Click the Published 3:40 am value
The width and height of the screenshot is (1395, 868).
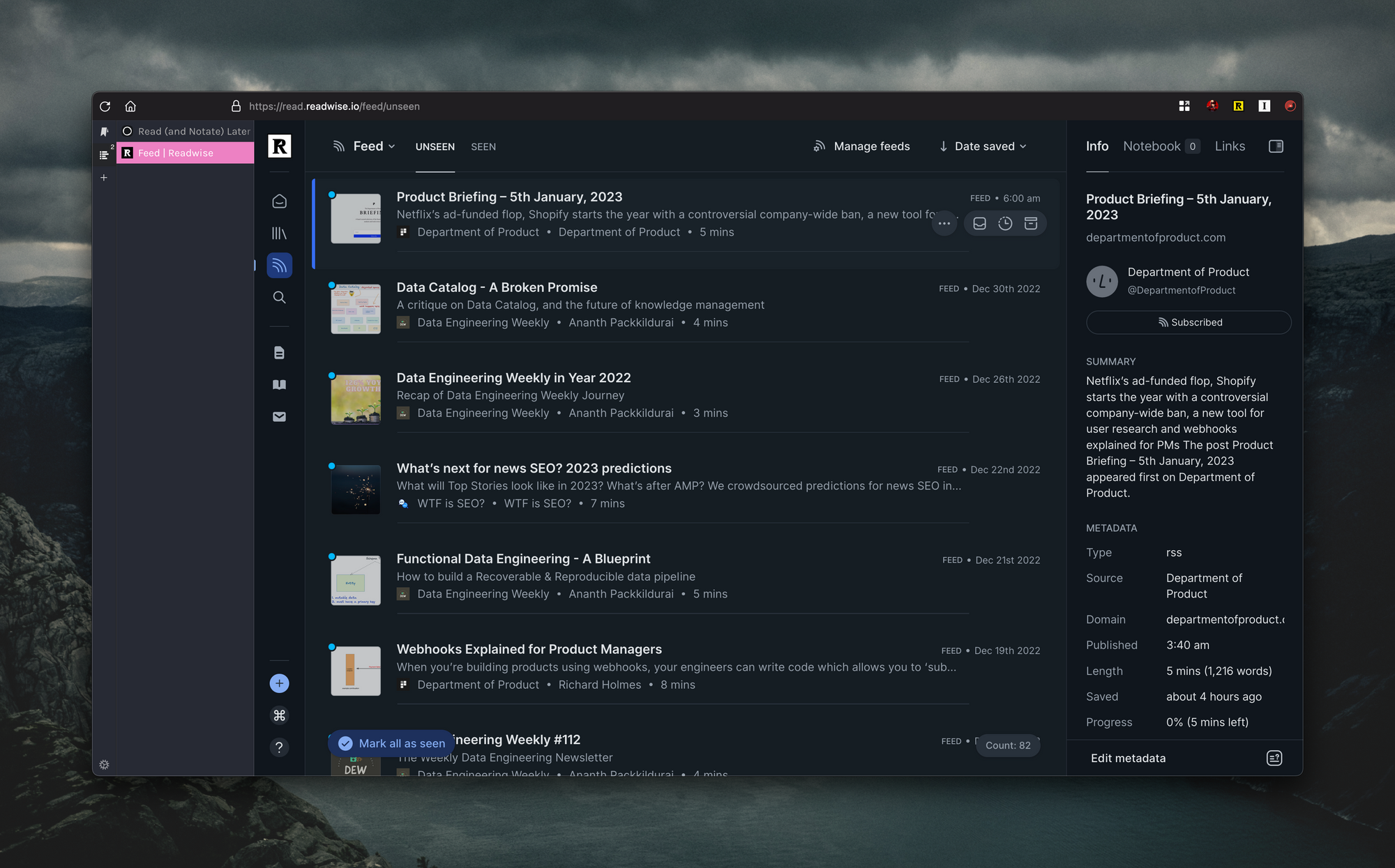(x=1188, y=645)
